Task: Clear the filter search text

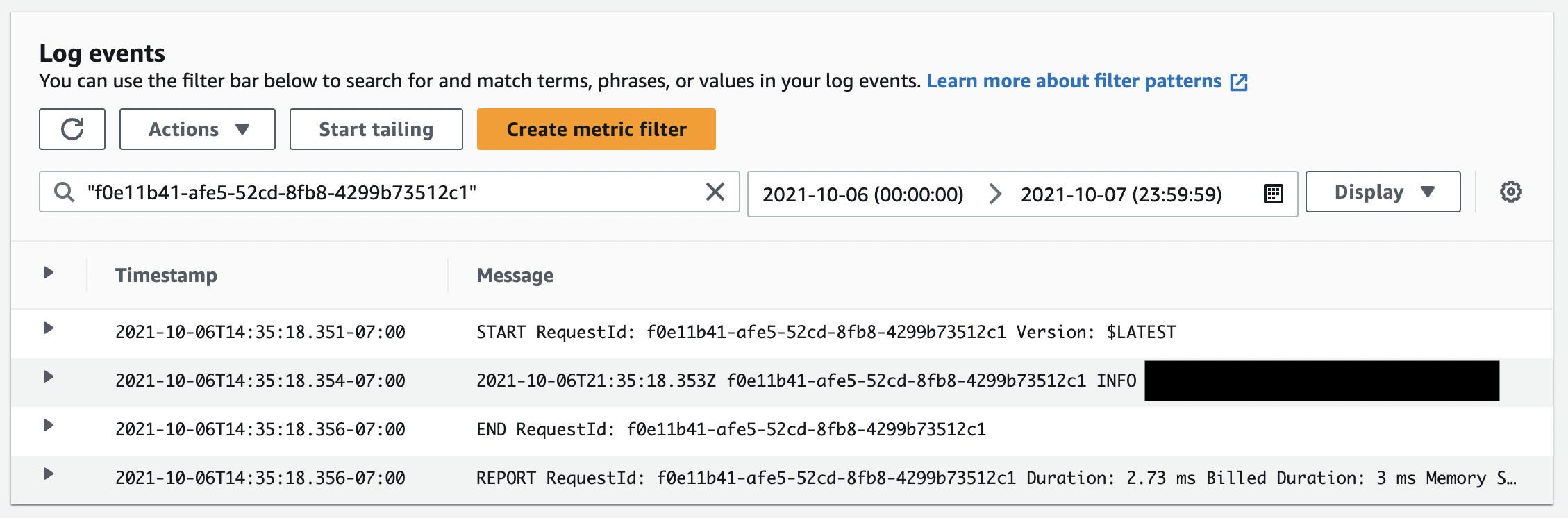Action: (x=715, y=192)
